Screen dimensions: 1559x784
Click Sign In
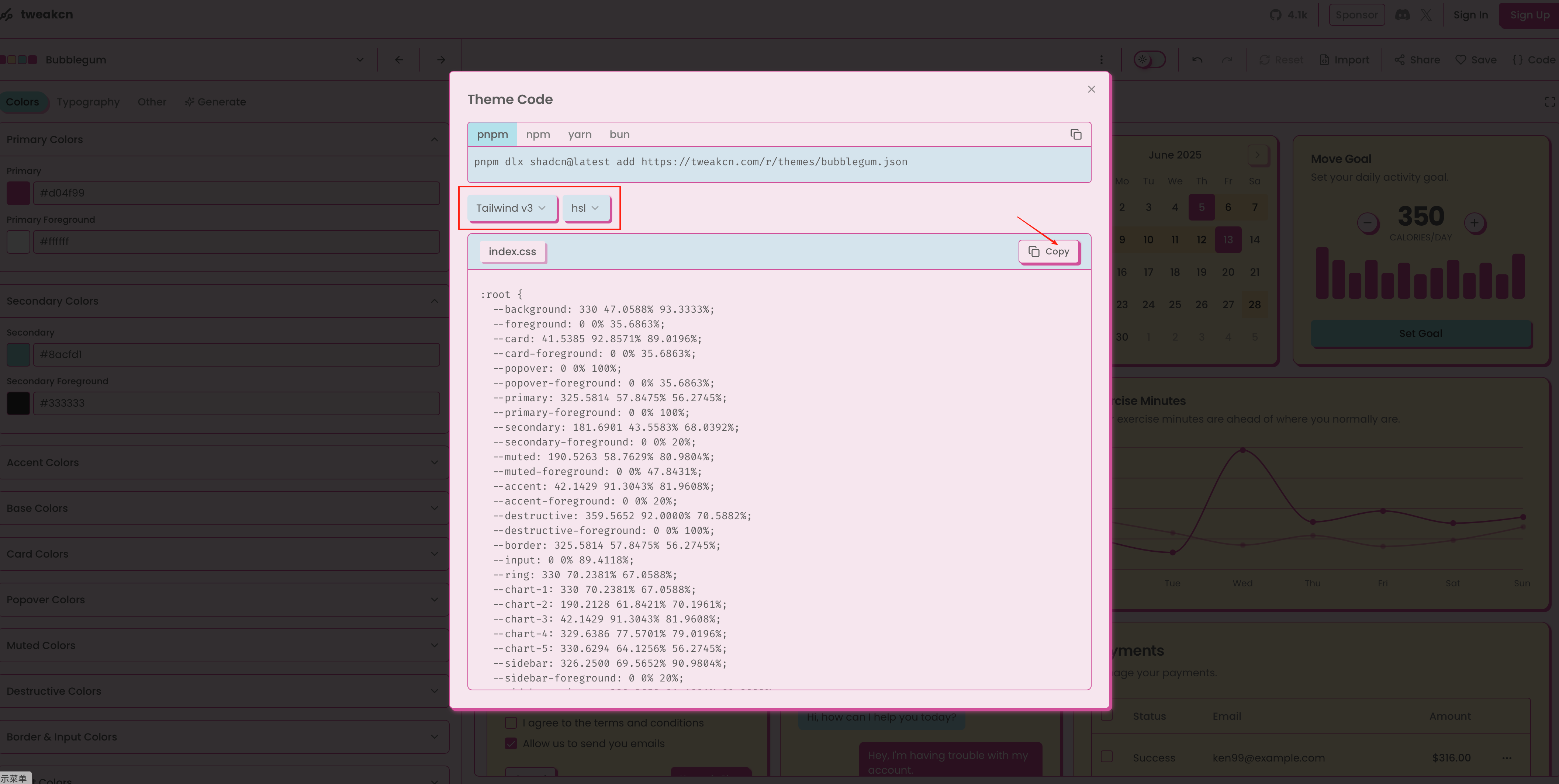pyautogui.click(x=1470, y=14)
